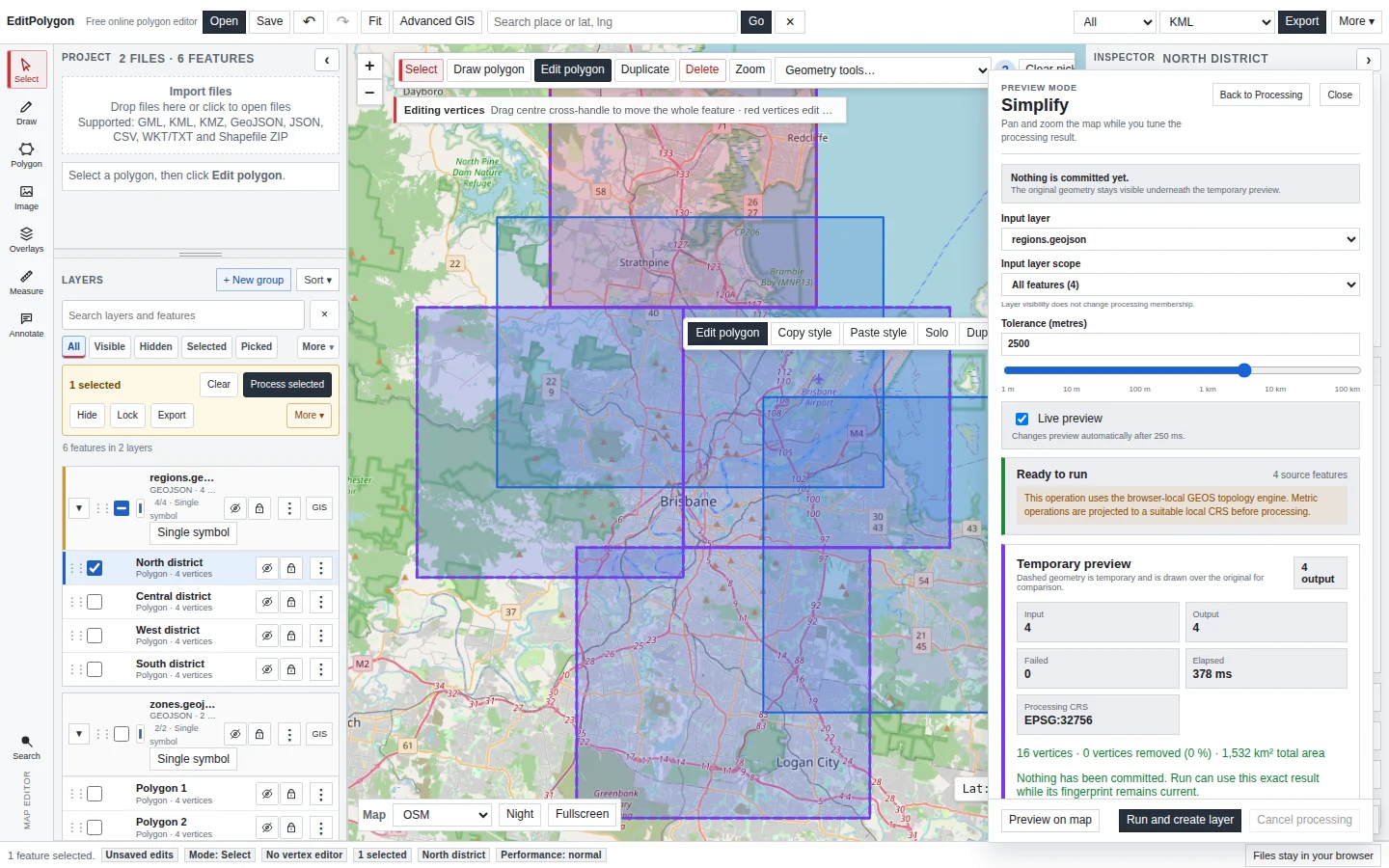Open the All export scope dropdown
Screen dimensions: 1389x868
pos(1115,21)
